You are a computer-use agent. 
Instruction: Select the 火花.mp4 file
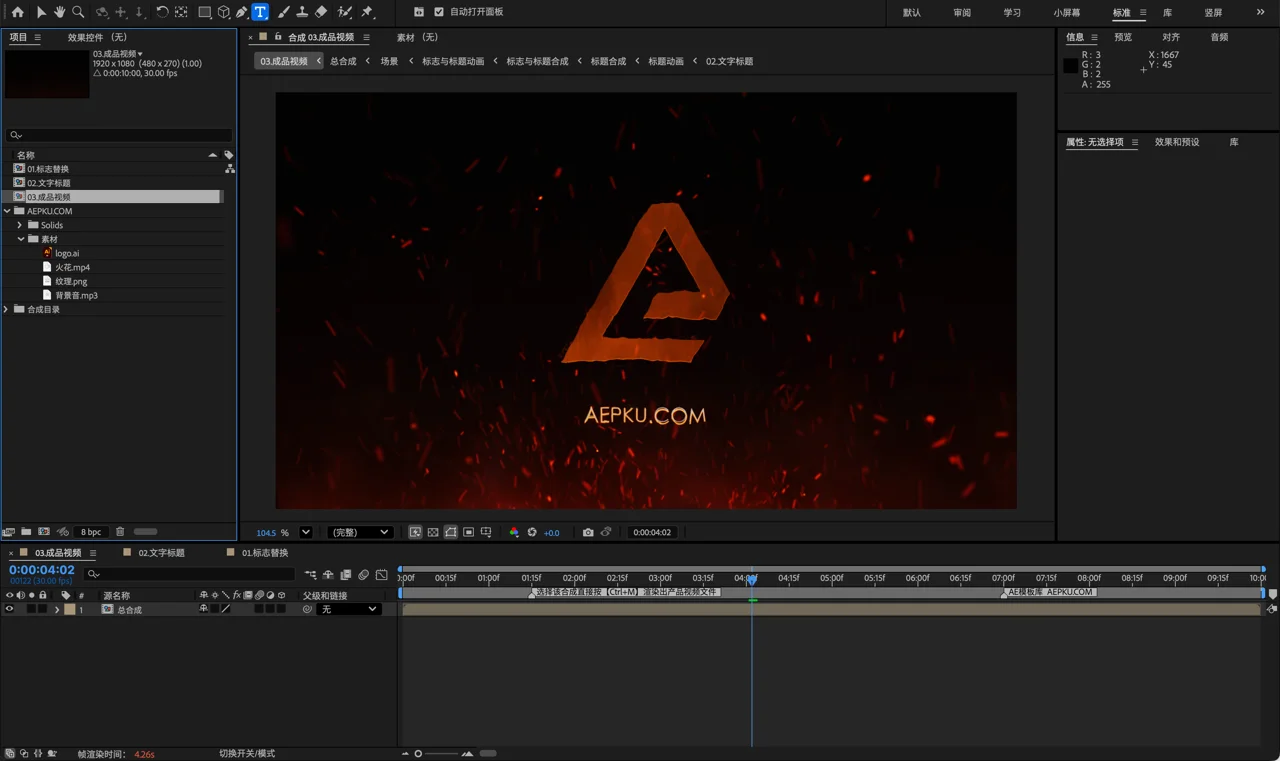point(72,267)
